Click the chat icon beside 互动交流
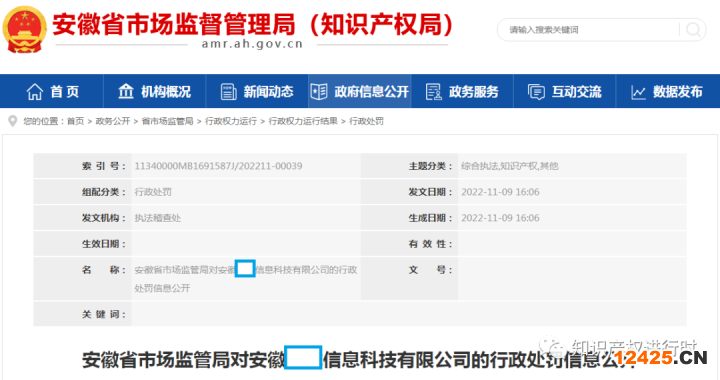Screen dimensions: 720x380 tap(536, 92)
